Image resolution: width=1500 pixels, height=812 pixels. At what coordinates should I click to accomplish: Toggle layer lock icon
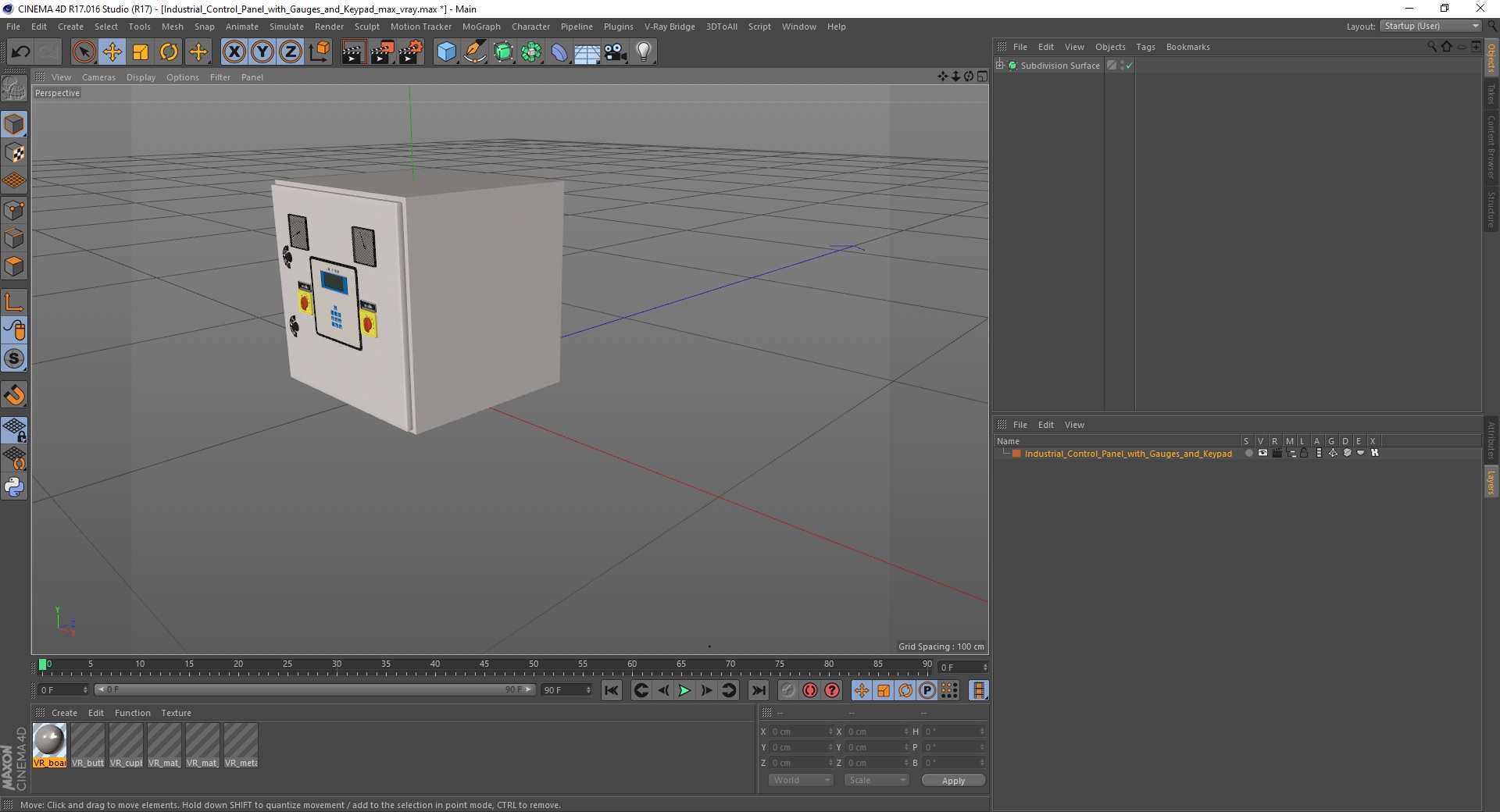pos(1304,453)
